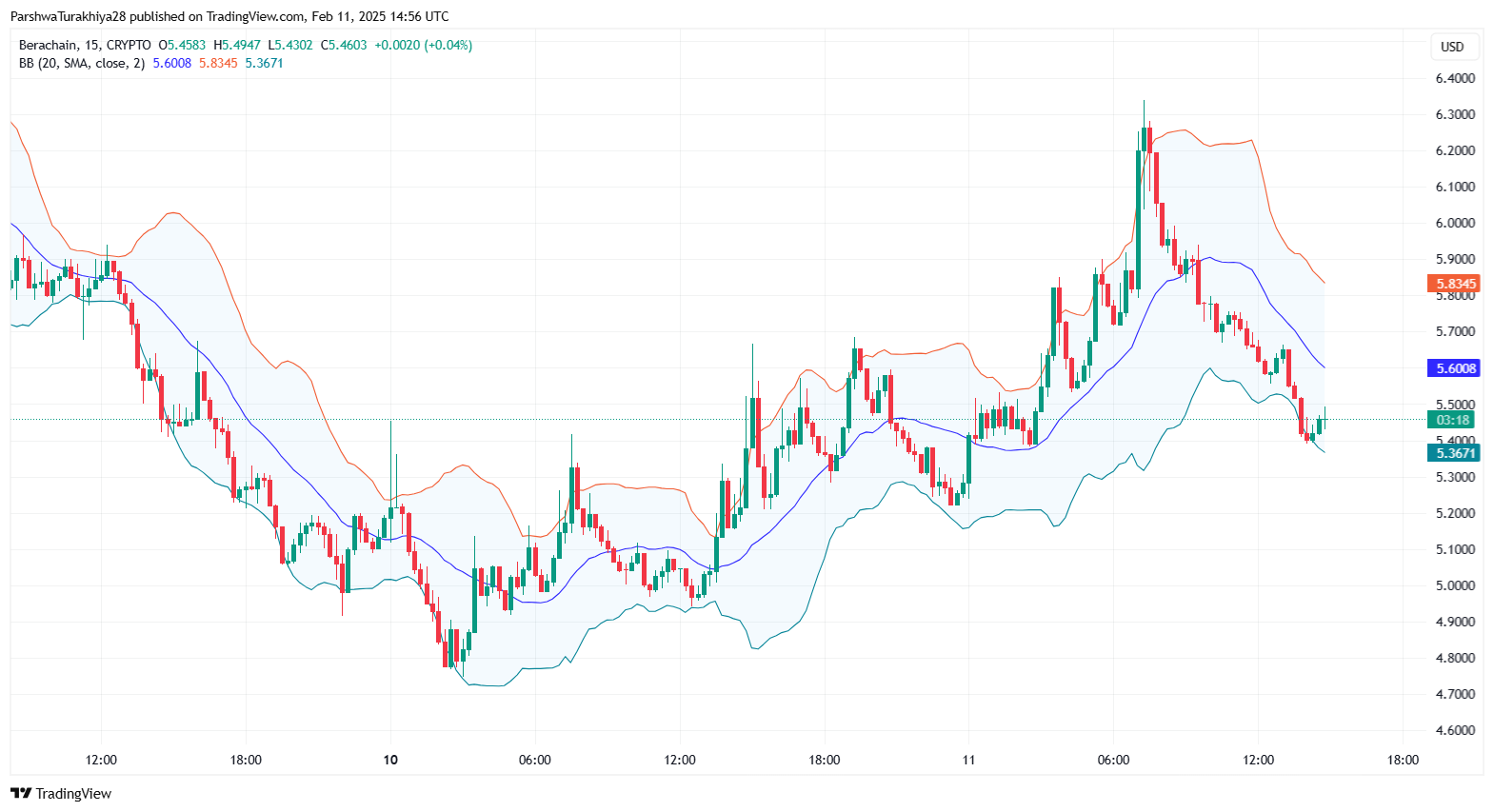Click the close value C5.4603 in the legend
This screenshot has height=812, width=1494.
click(344, 45)
